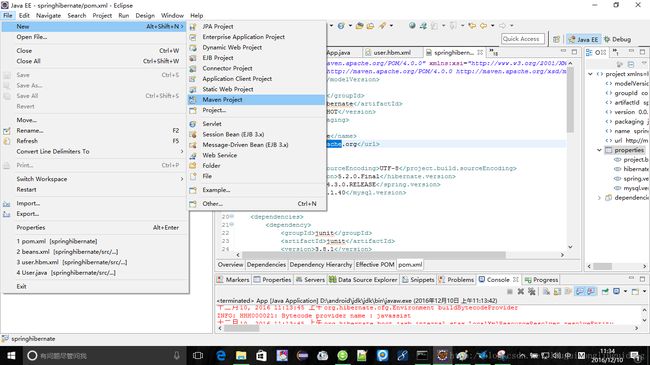
Task: Open Effective POM tab
Action: click(375, 265)
